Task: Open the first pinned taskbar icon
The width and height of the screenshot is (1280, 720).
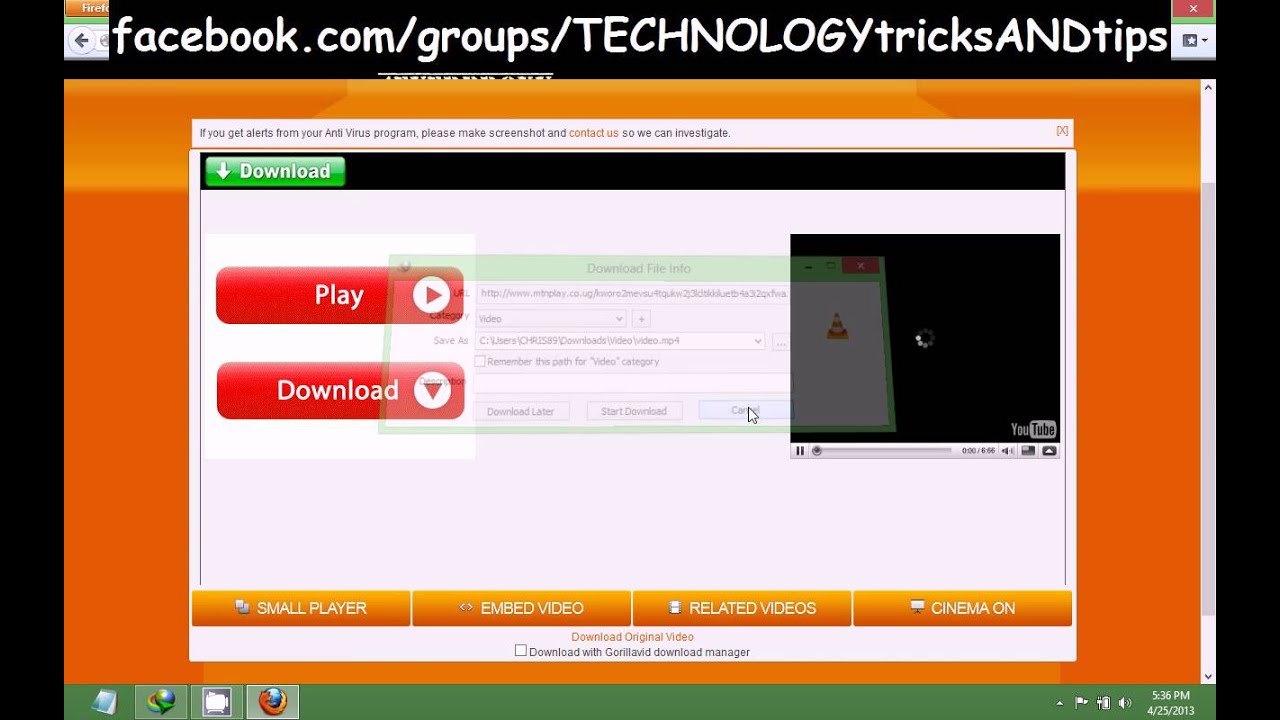Action: (105, 702)
